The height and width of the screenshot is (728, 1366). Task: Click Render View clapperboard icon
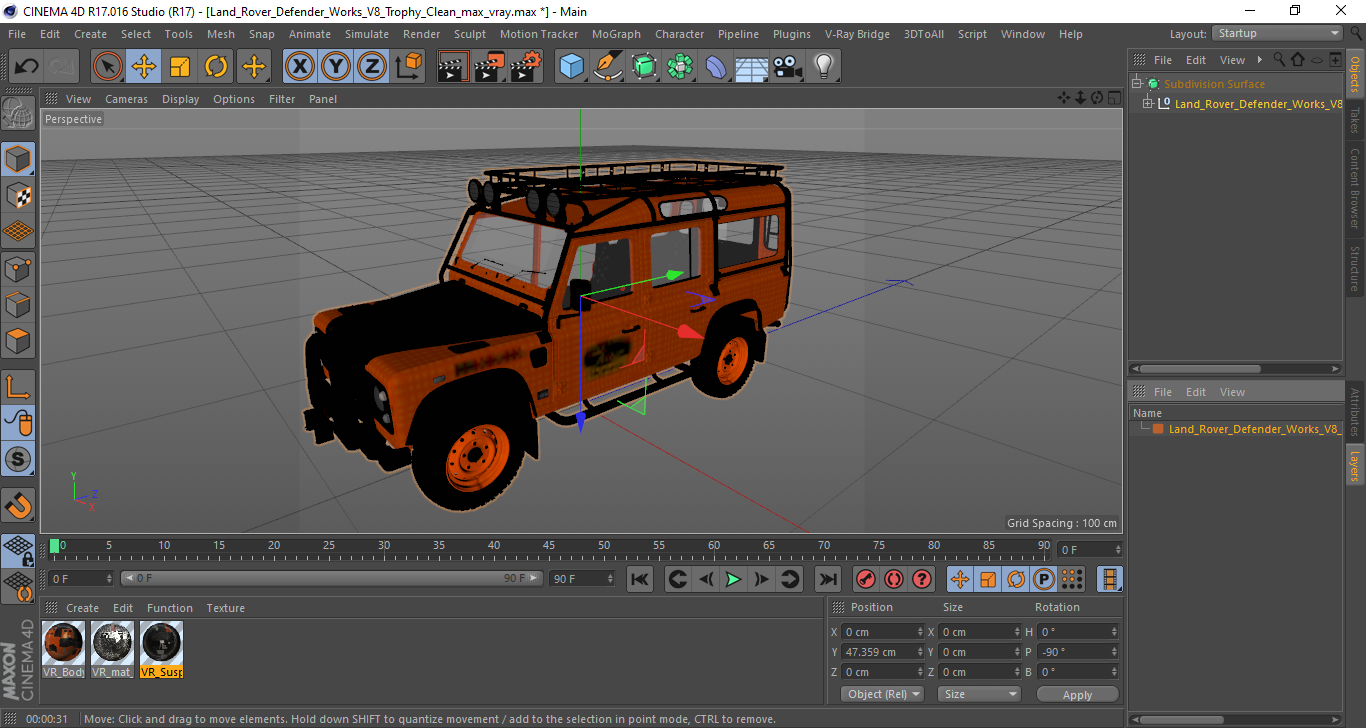(x=453, y=67)
